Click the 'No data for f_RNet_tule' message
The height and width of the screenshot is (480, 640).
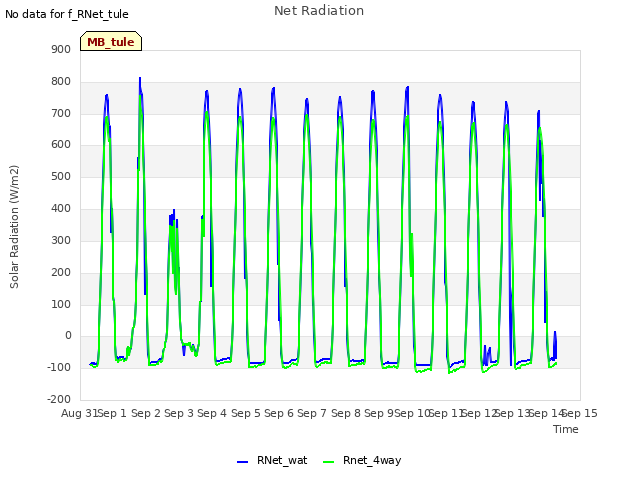coord(67,14)
